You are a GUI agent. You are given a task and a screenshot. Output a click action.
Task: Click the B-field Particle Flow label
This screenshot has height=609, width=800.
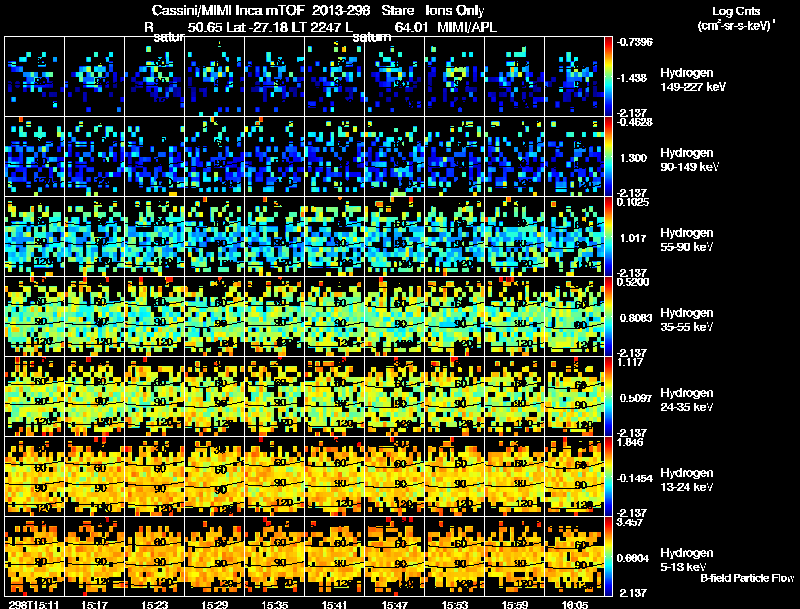pos(747,578)
